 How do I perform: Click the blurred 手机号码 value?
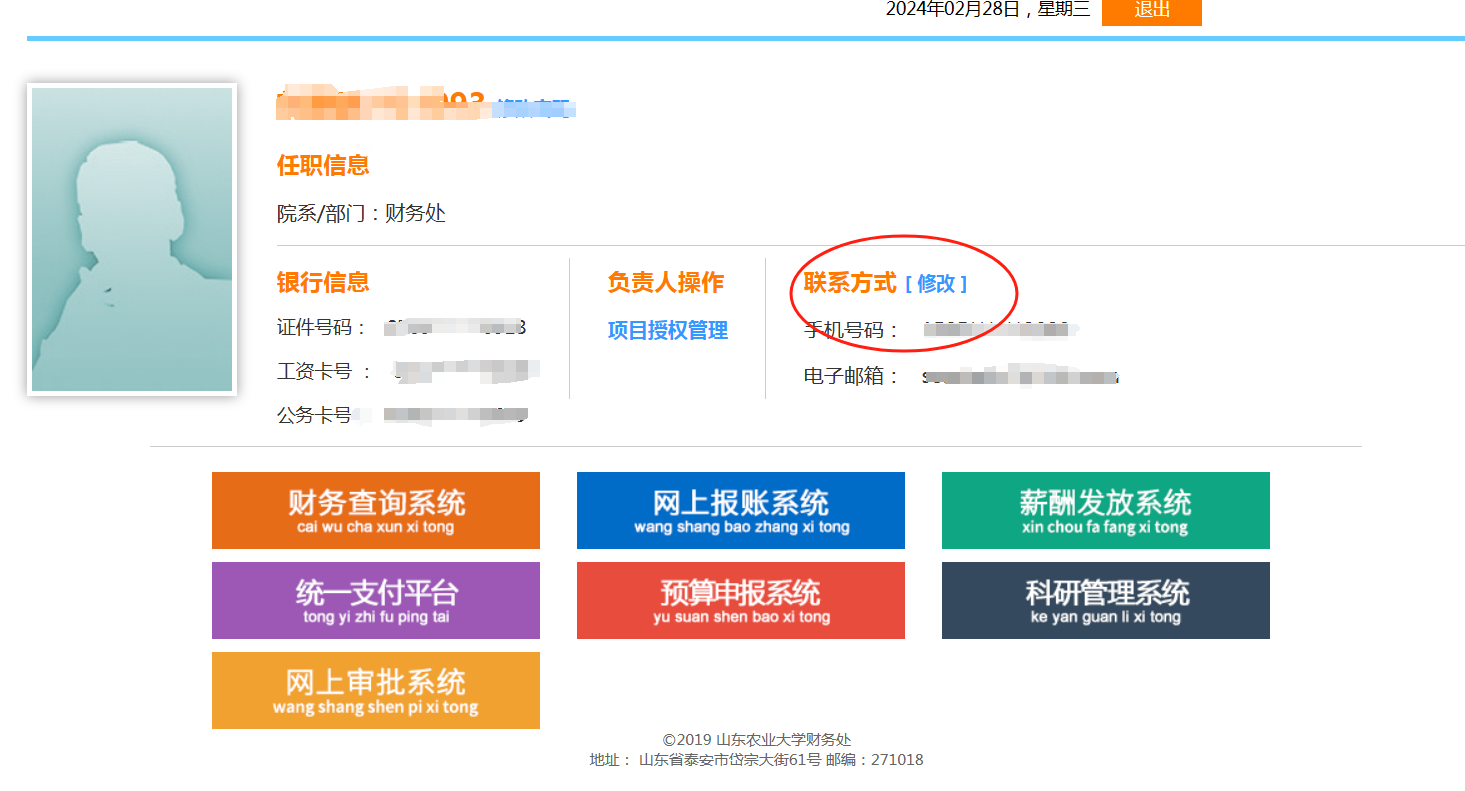(995, 329)
